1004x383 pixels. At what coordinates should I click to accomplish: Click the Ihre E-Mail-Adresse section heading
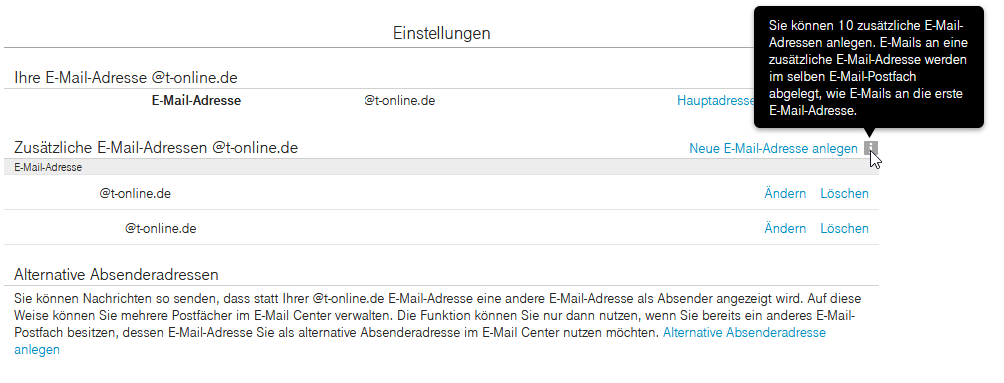click(x=126, y=78)
